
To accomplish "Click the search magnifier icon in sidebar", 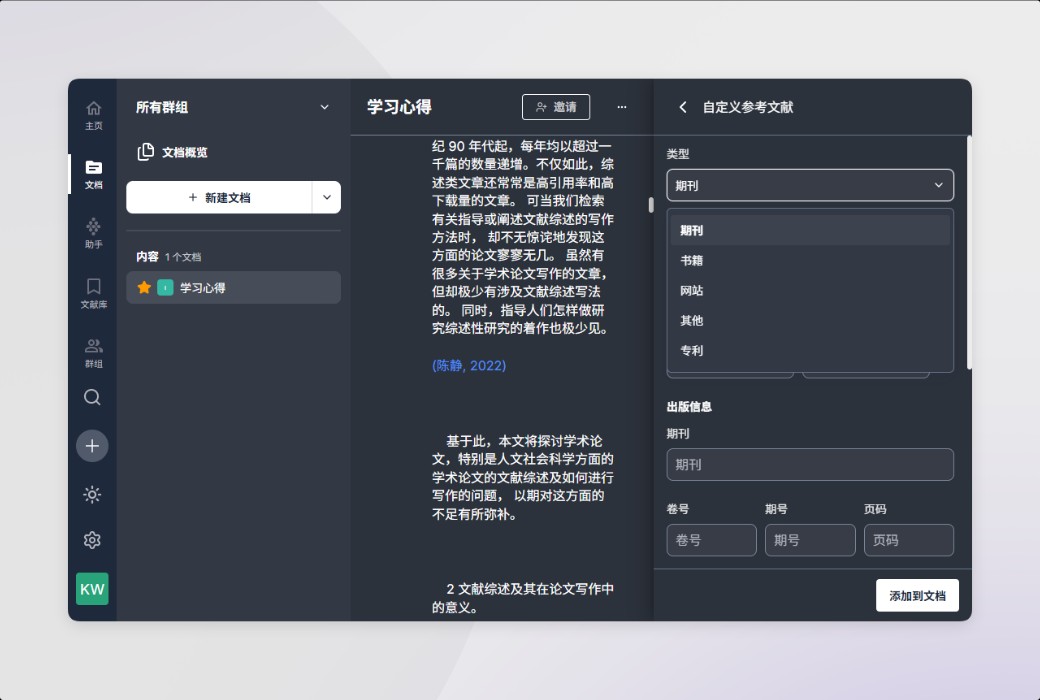I will [92, 397].
